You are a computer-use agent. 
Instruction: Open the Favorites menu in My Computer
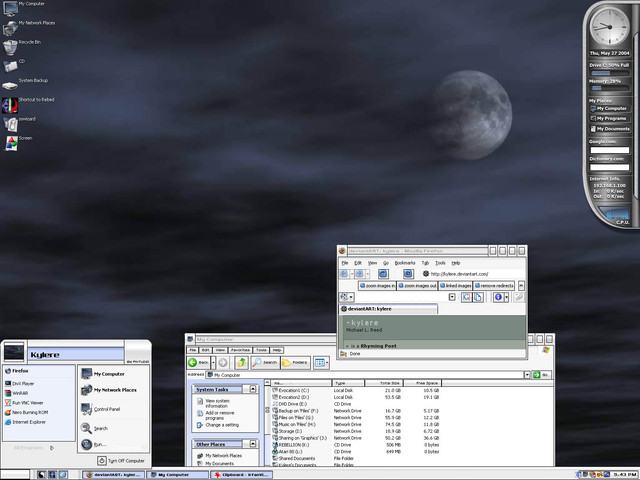coord(239,350)
